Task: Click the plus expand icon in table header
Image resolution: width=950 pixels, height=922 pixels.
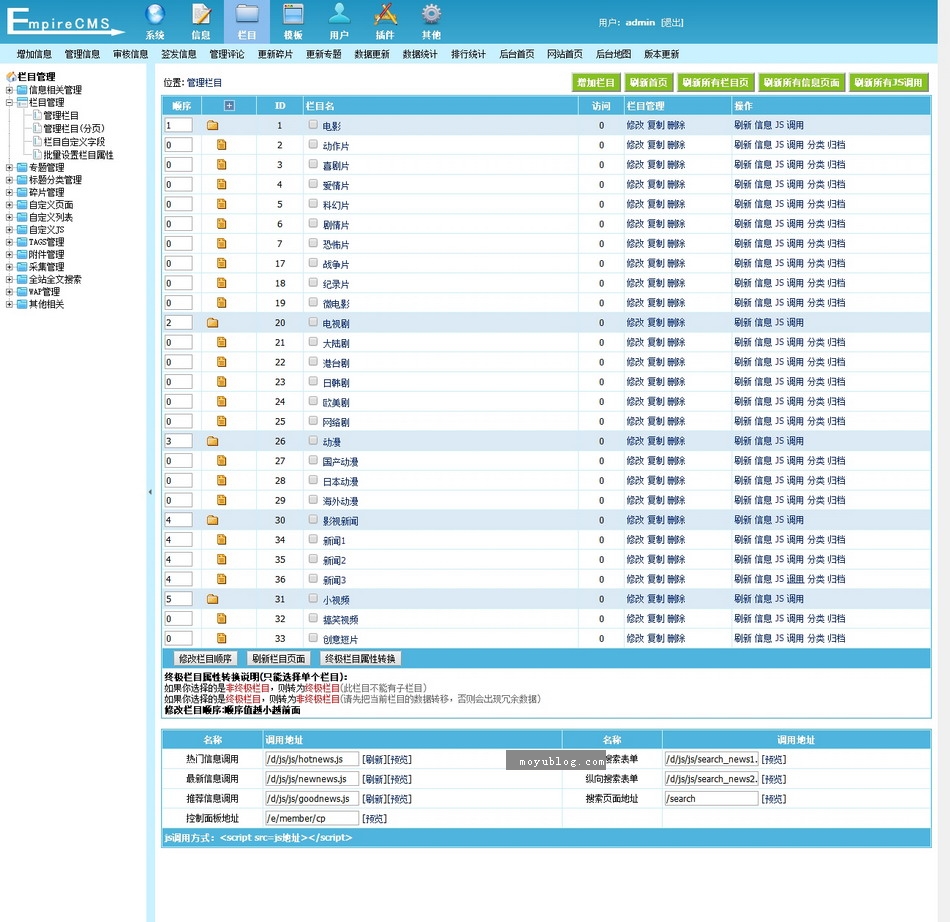Action: (229, 105)
